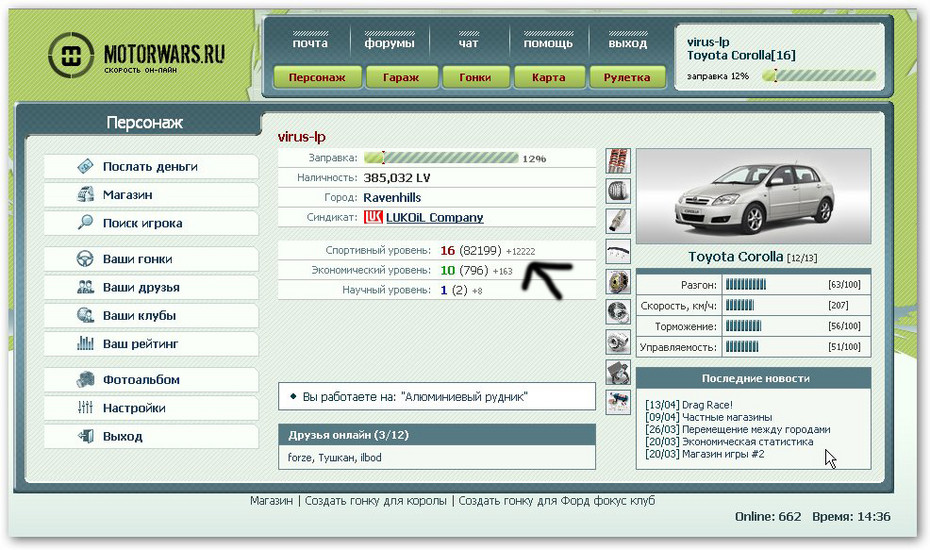Screen dimensions: 930x550
Task: Click the people icon beside Ваши друзья
Action: click(85, 287)
